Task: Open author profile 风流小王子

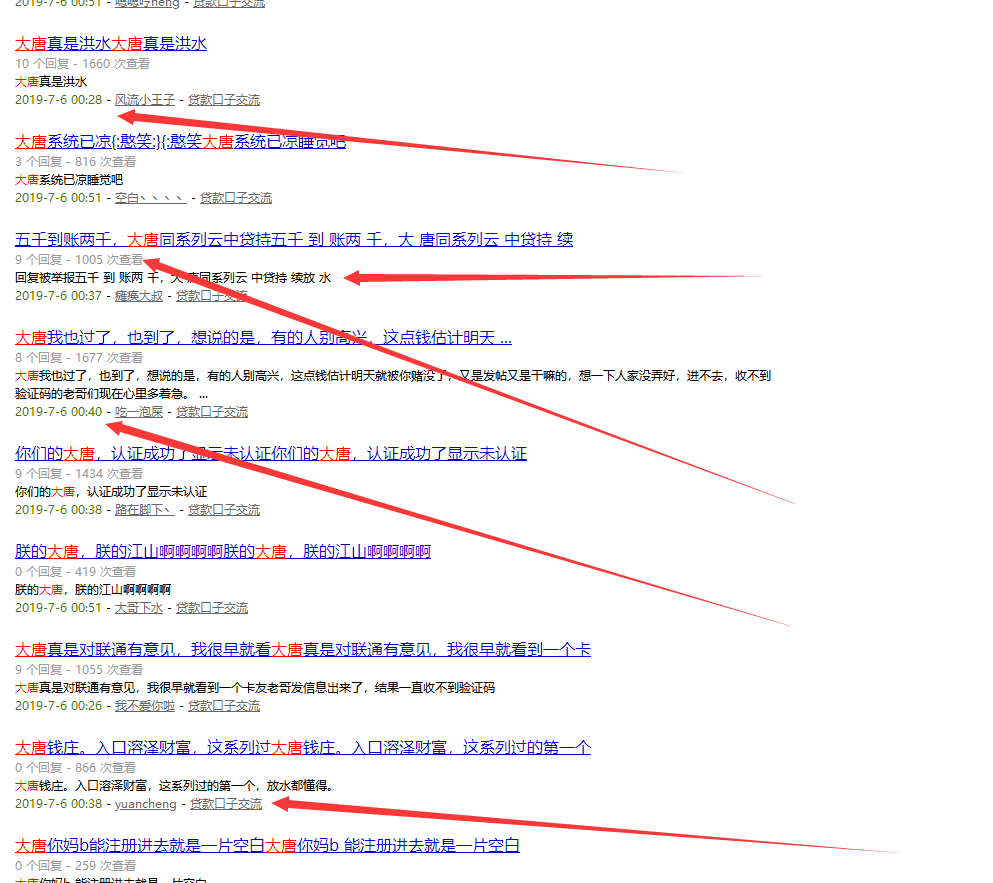Action: pyautogui.click(x=144, y=99)
